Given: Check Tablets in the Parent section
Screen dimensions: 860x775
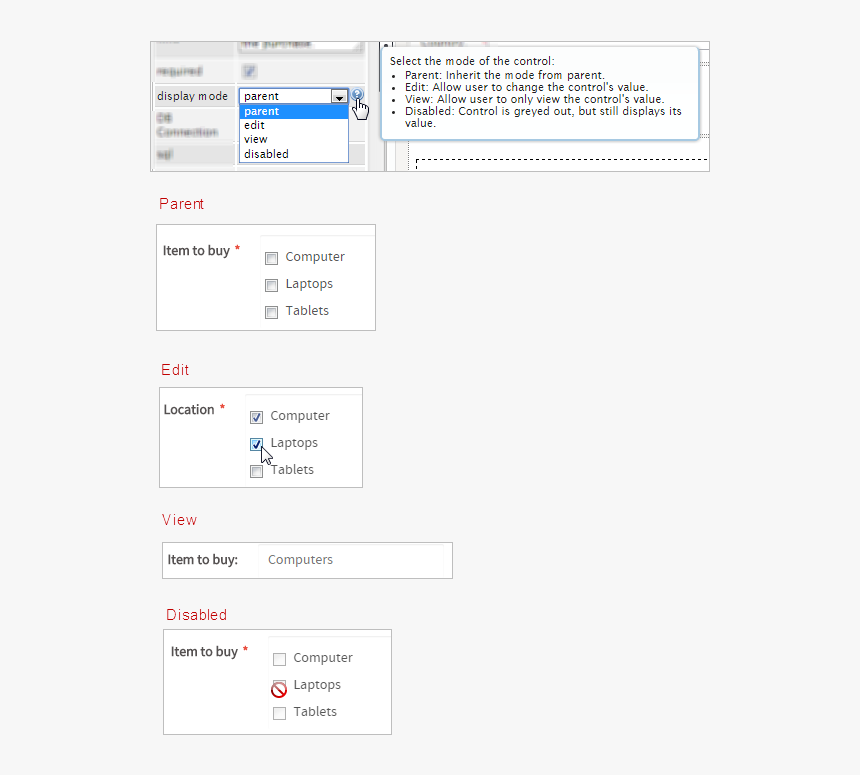Looking at the screenshot, I should [271, 312].
